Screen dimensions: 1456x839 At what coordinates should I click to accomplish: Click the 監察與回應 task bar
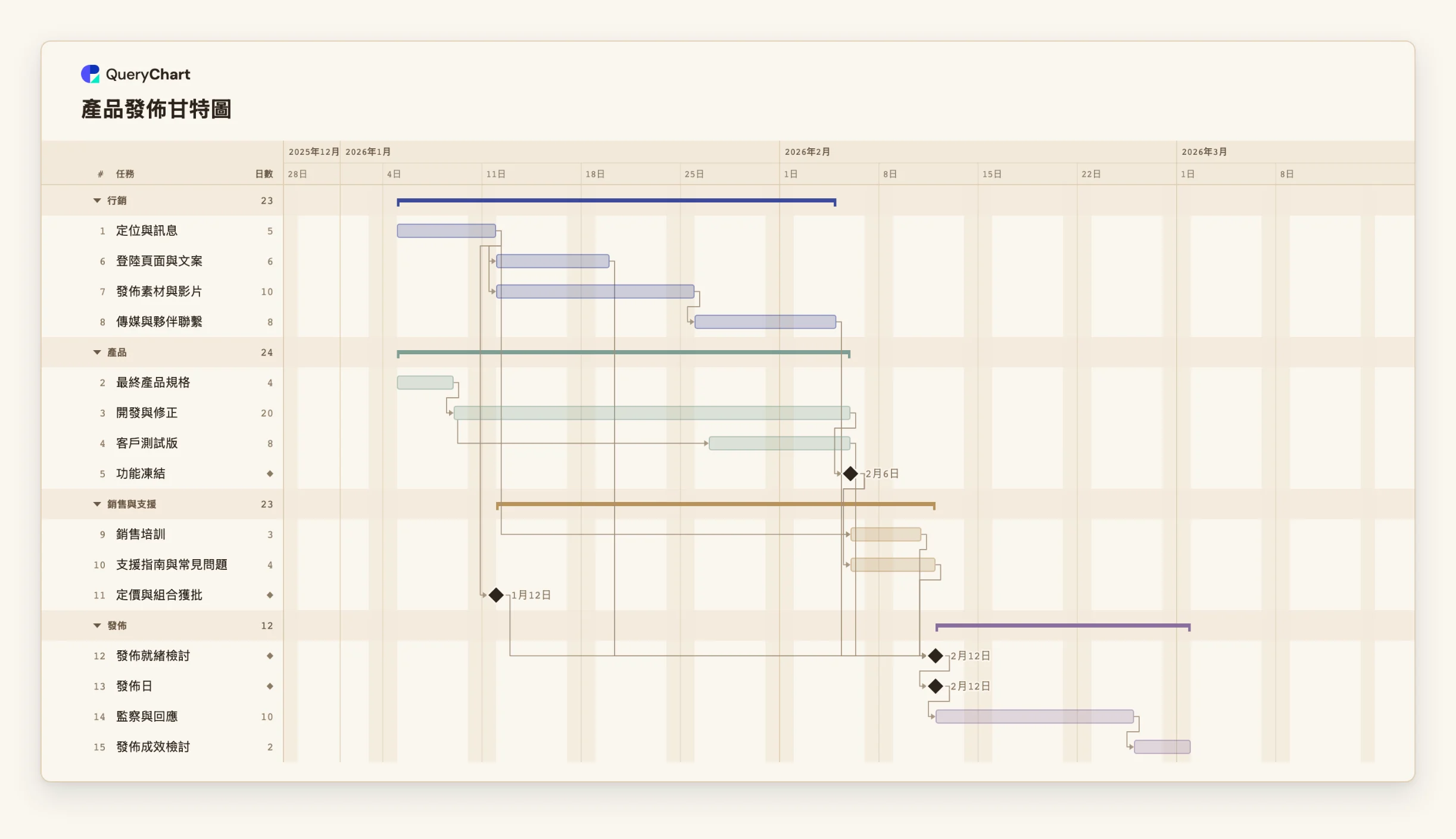tap(1035, 717)
